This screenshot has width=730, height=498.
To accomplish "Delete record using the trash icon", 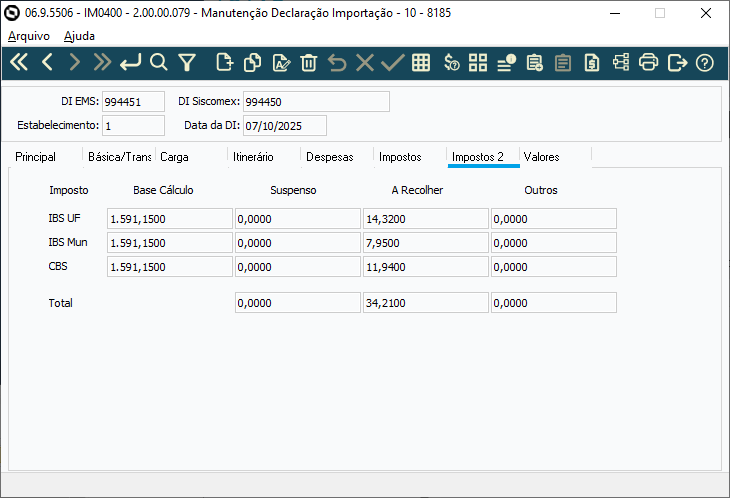I will 309,62.
